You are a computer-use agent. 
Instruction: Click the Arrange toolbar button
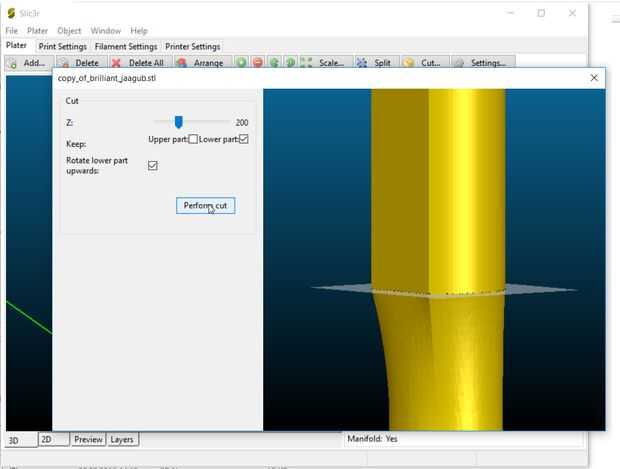point(202,63)
